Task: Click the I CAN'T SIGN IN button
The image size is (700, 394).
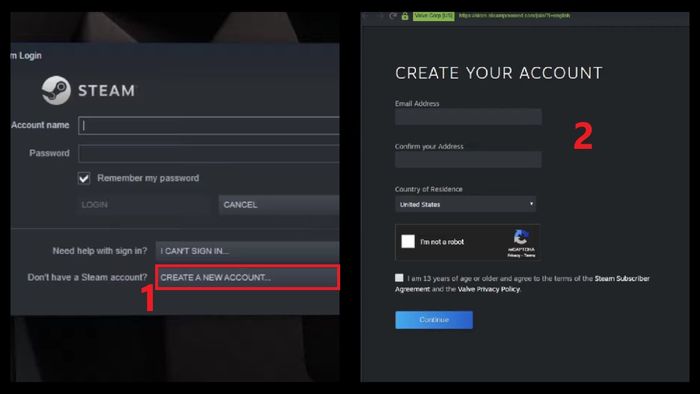Action: tap(247, 251)
